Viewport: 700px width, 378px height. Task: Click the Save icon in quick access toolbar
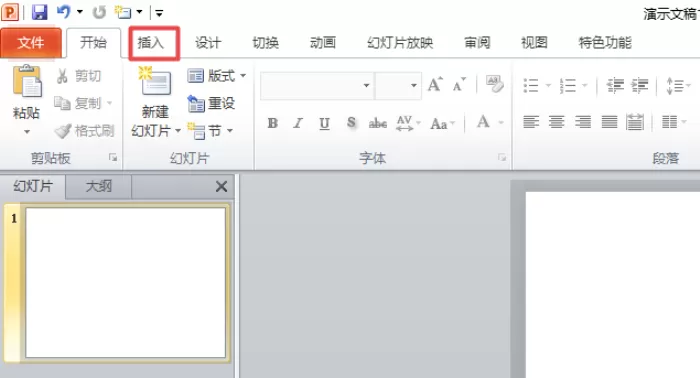click(x=39, y=12)
